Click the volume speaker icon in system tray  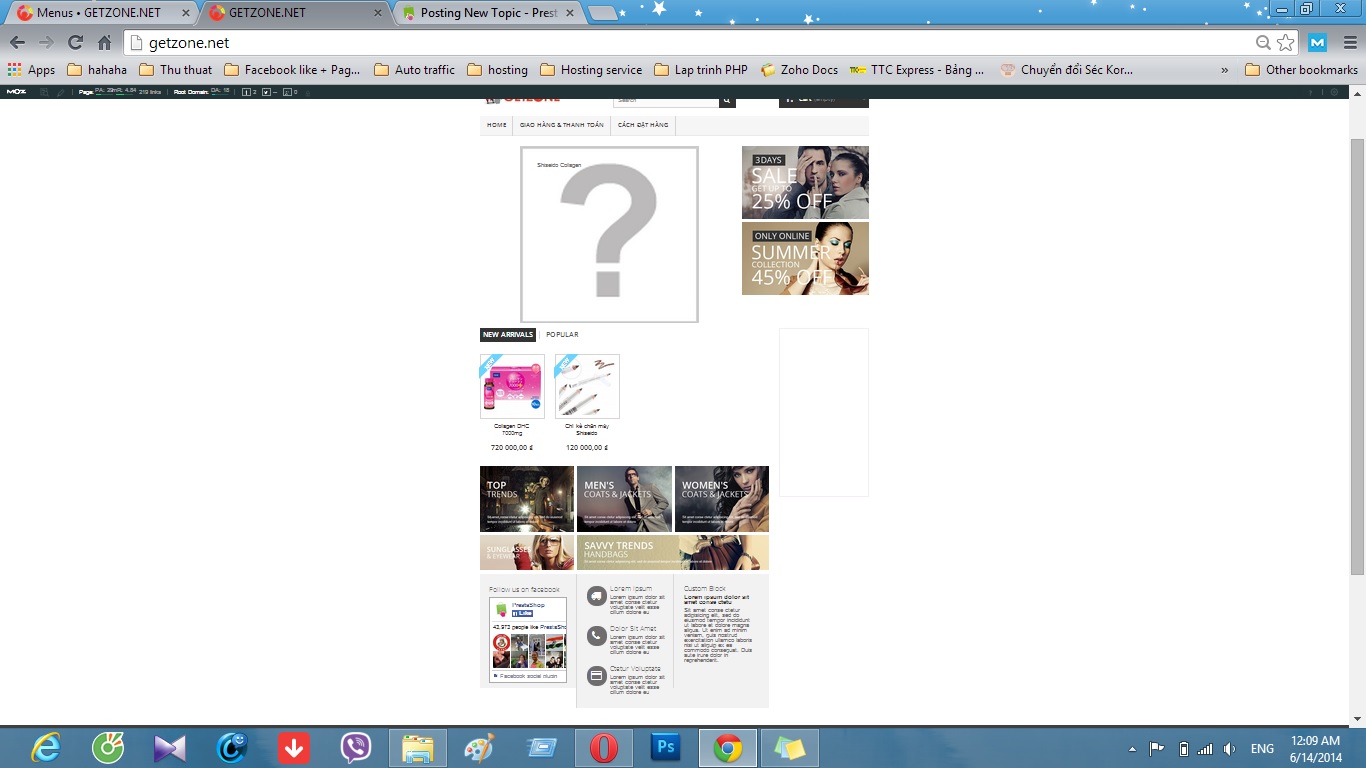pos(1229,749)
